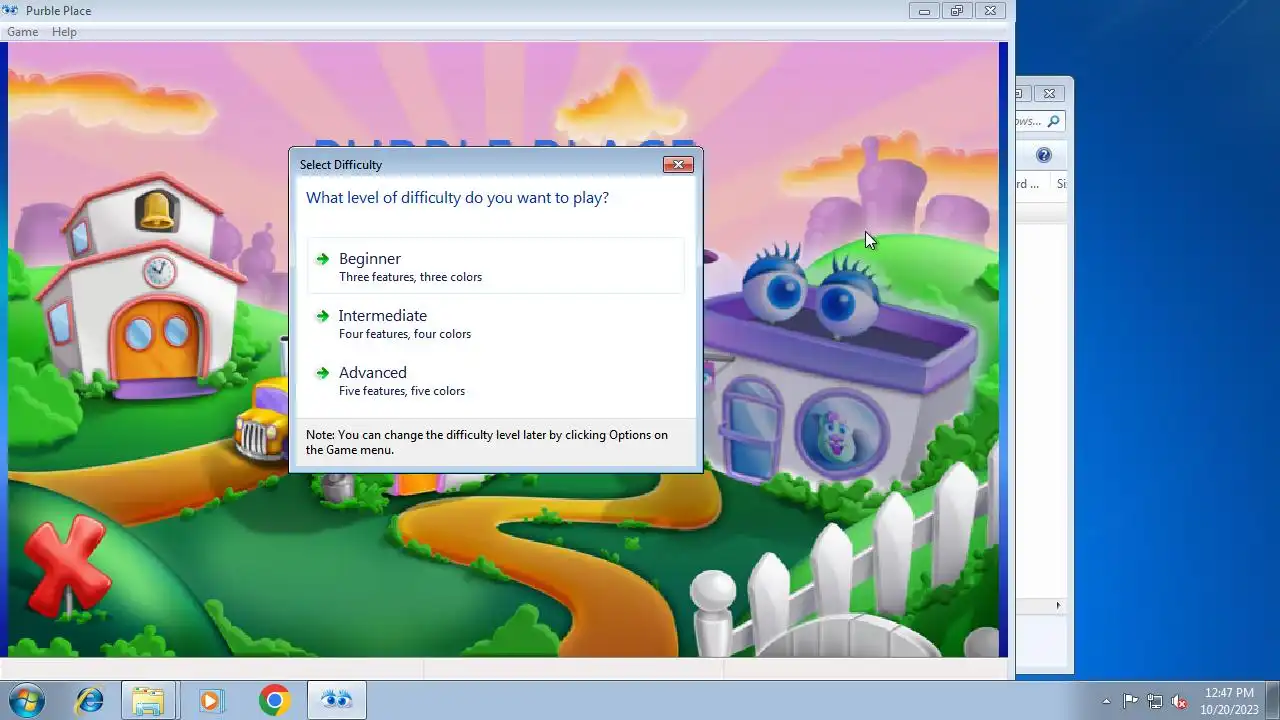Click the green arrow beside Beginner
The height and width of the screenshot is (720, 1280).
click(x=322, y=259)
